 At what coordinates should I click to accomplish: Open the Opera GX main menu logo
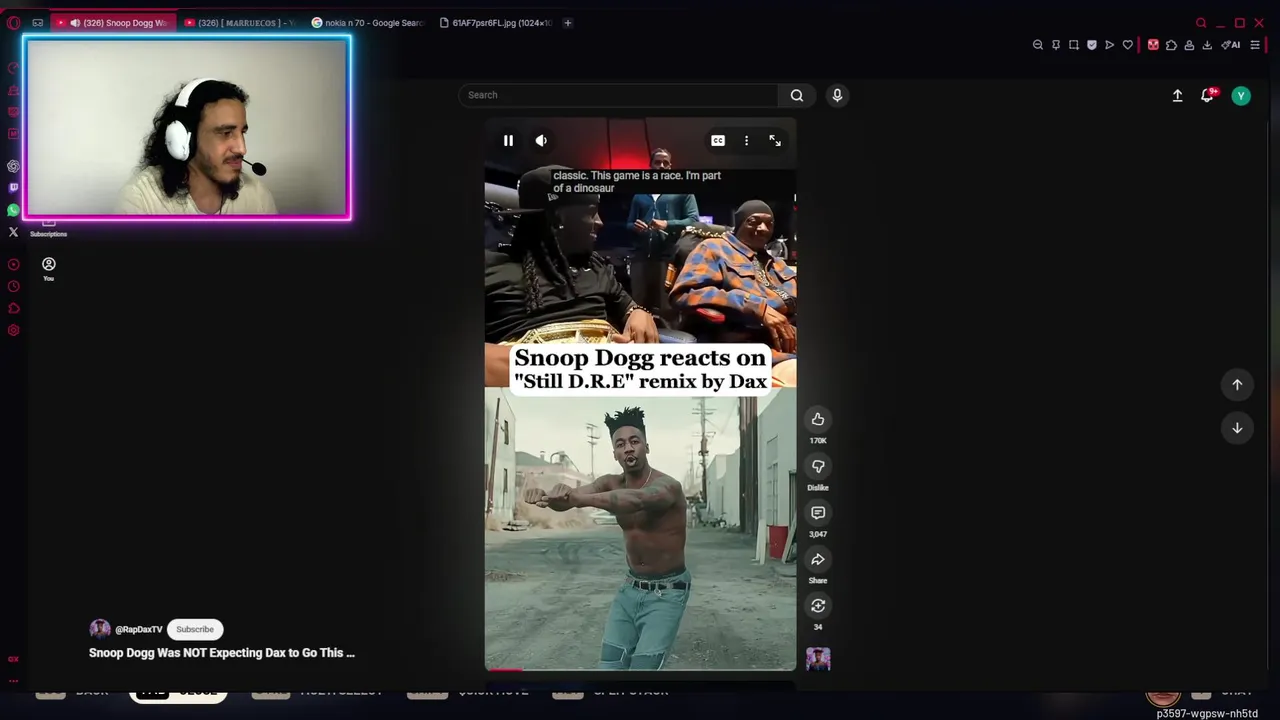(13, 22)
